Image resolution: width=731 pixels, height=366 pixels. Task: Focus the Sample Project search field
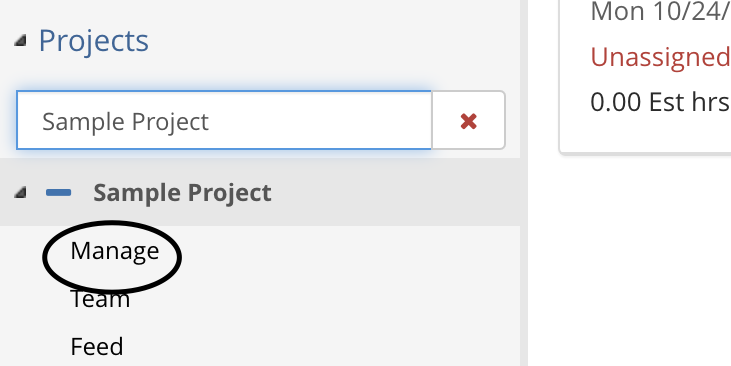click(x=224, y=120)
